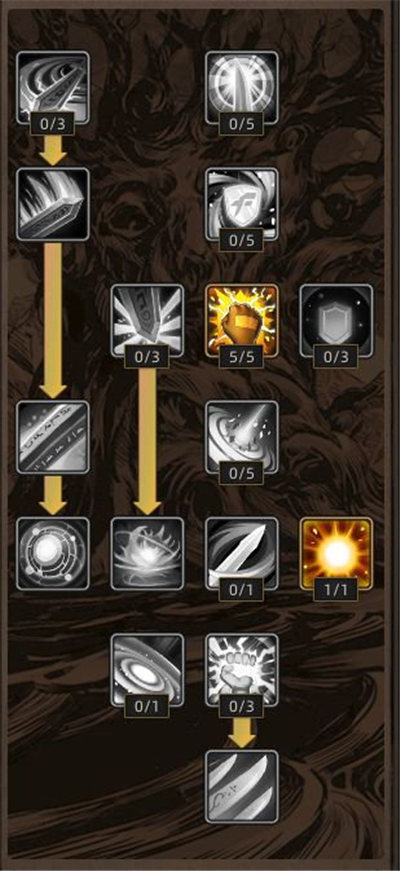Choose the swirling galaxy 0/1 talent
400x871 pixels.
pyautogui.click(x=147, y=670)
